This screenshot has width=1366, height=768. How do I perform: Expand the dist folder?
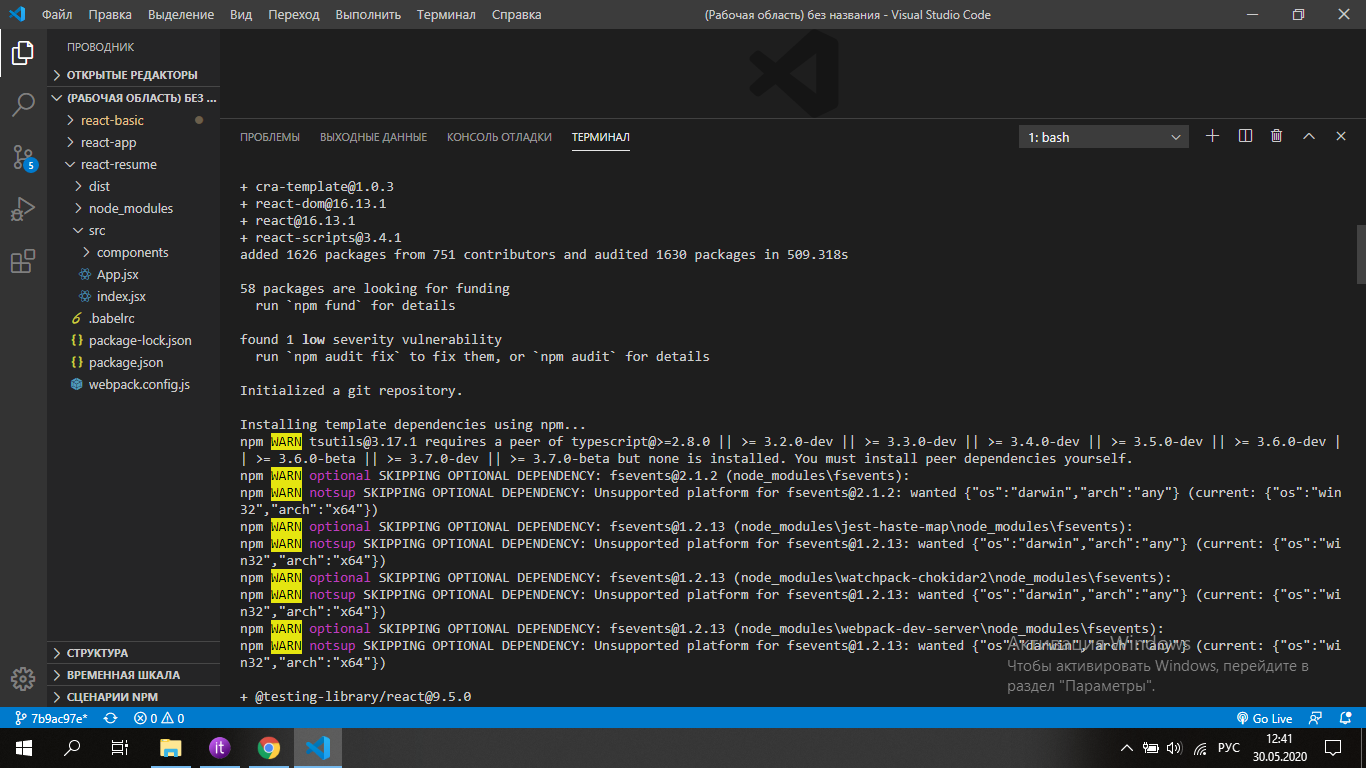[134, 186]
